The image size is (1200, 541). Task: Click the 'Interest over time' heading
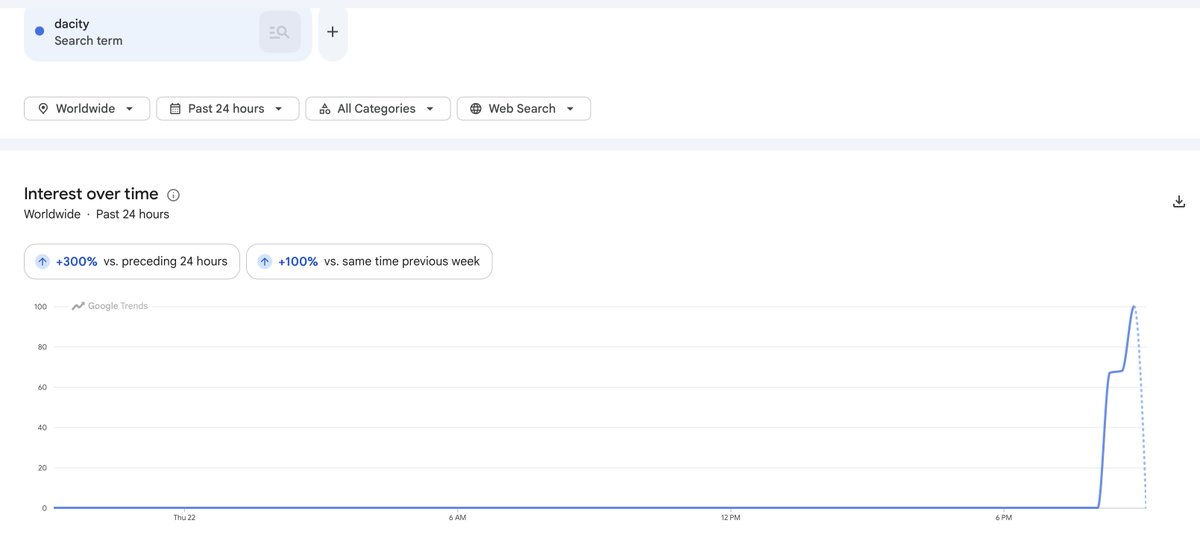click(x=91, y=194)
